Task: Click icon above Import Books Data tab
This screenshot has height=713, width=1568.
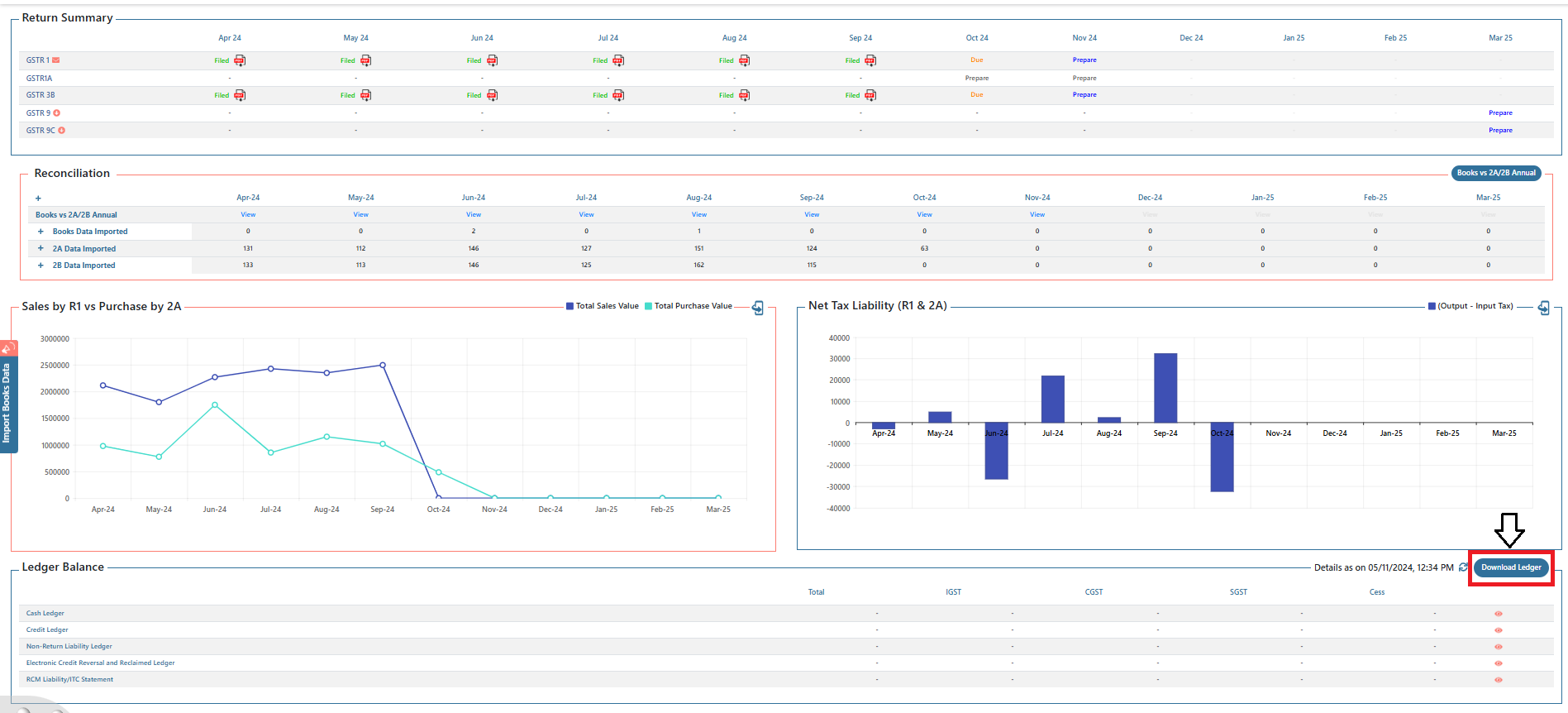Action: 7,348
